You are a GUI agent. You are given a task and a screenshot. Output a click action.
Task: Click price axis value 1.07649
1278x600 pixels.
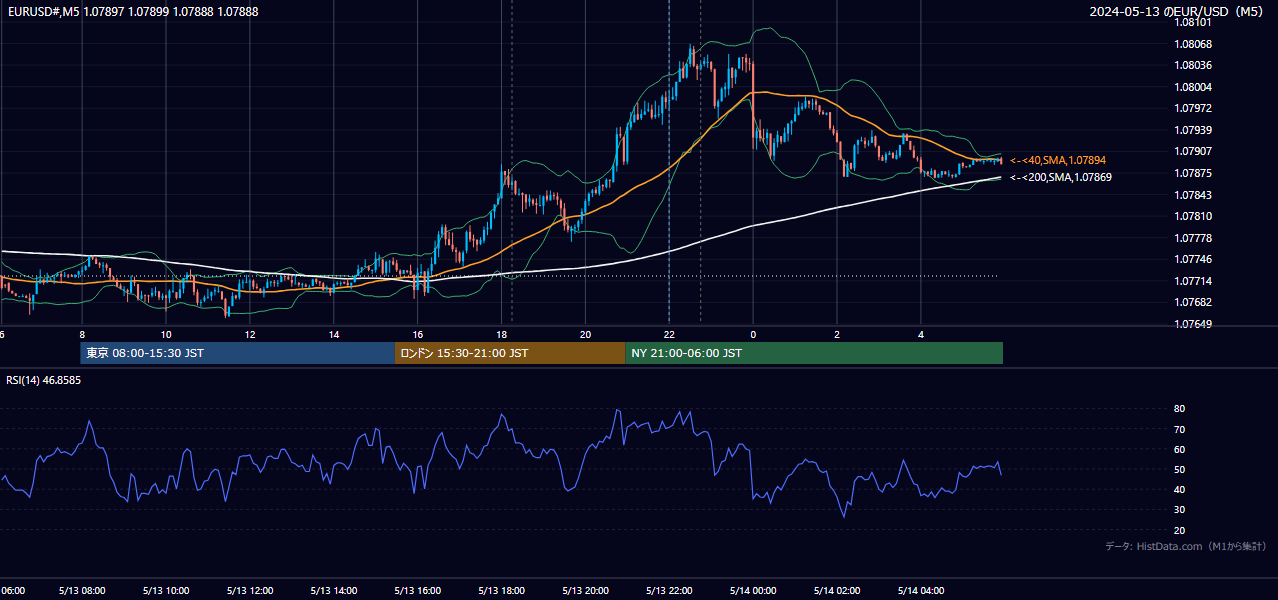1194,324
